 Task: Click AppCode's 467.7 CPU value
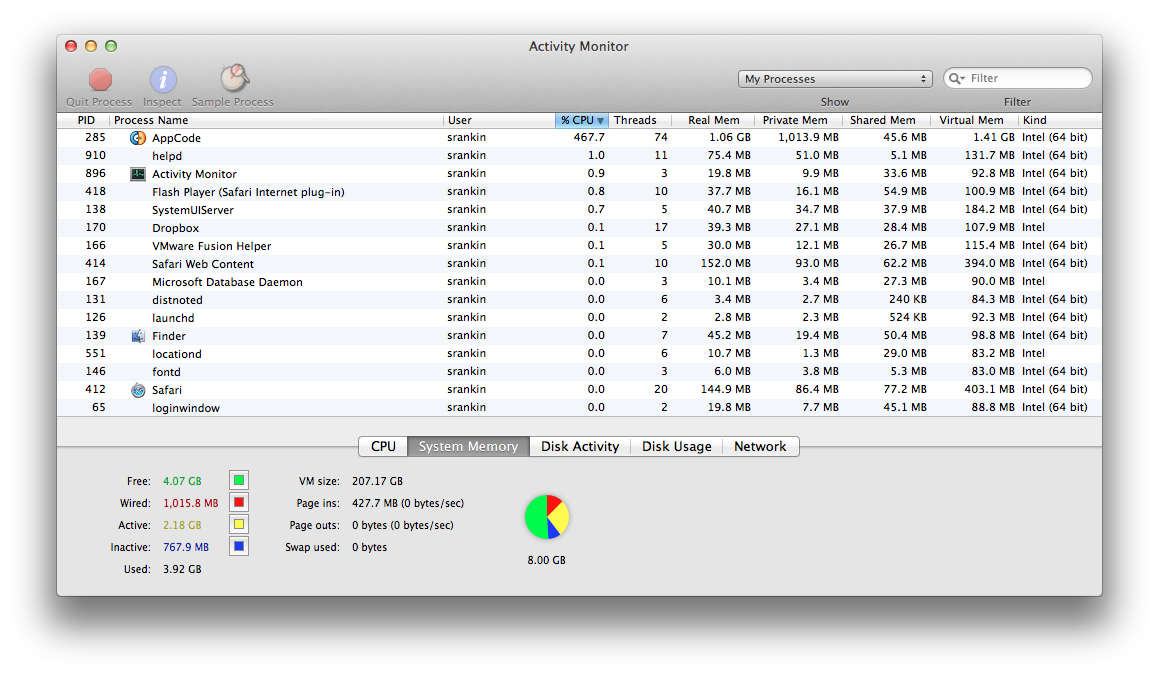(589, 138)
